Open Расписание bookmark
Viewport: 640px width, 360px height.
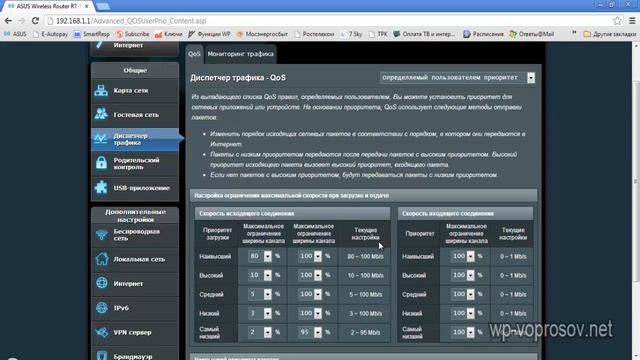(x=483, y=34)
